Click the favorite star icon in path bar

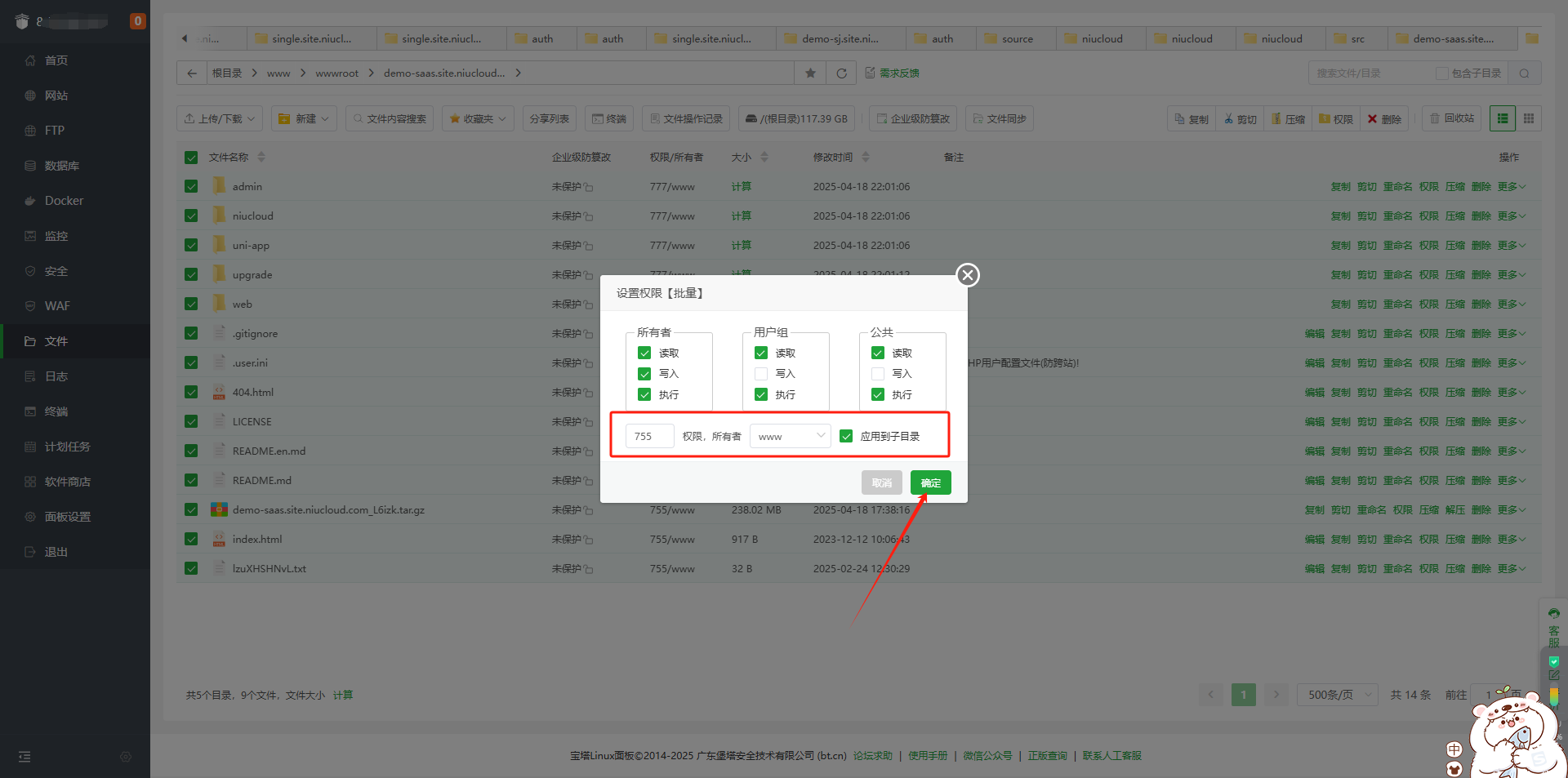[x=810, y=73]
